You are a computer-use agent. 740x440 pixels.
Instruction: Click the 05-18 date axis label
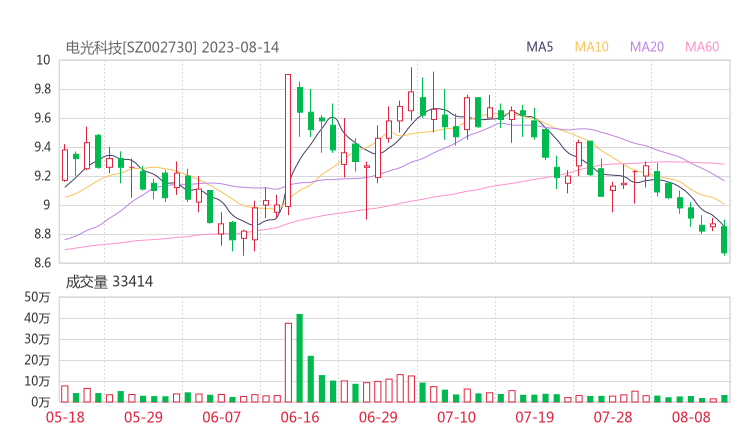(65, 417)
